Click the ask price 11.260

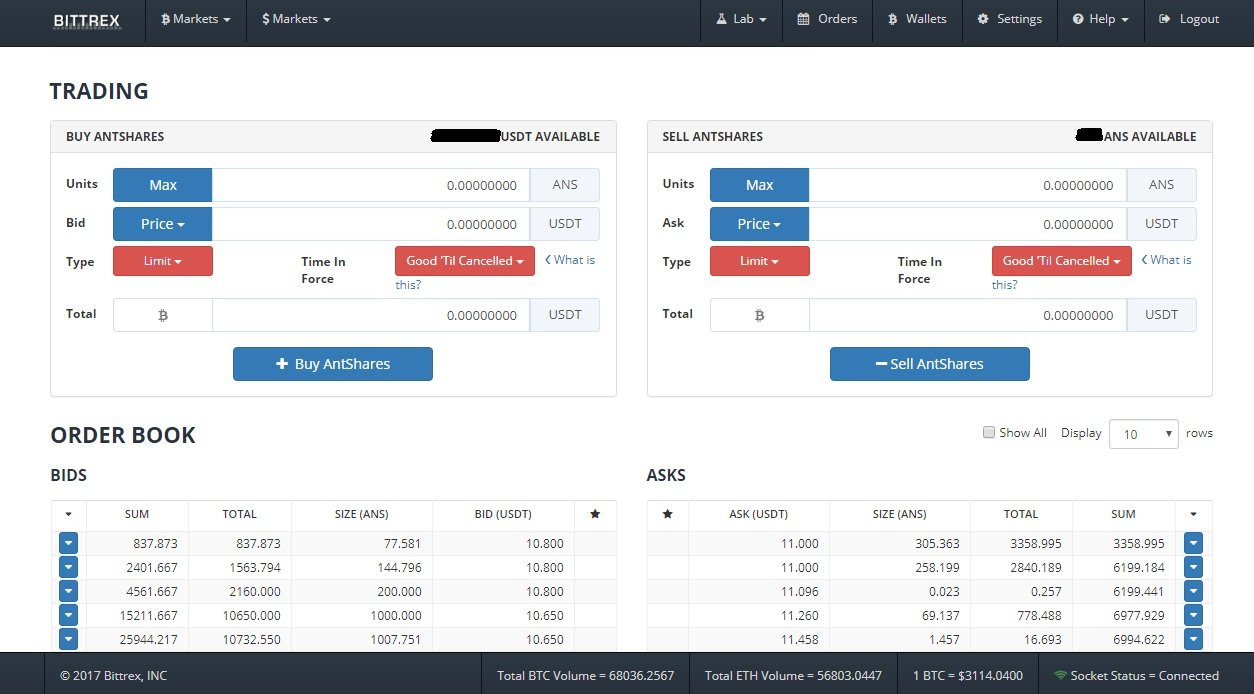click(799, 616)
